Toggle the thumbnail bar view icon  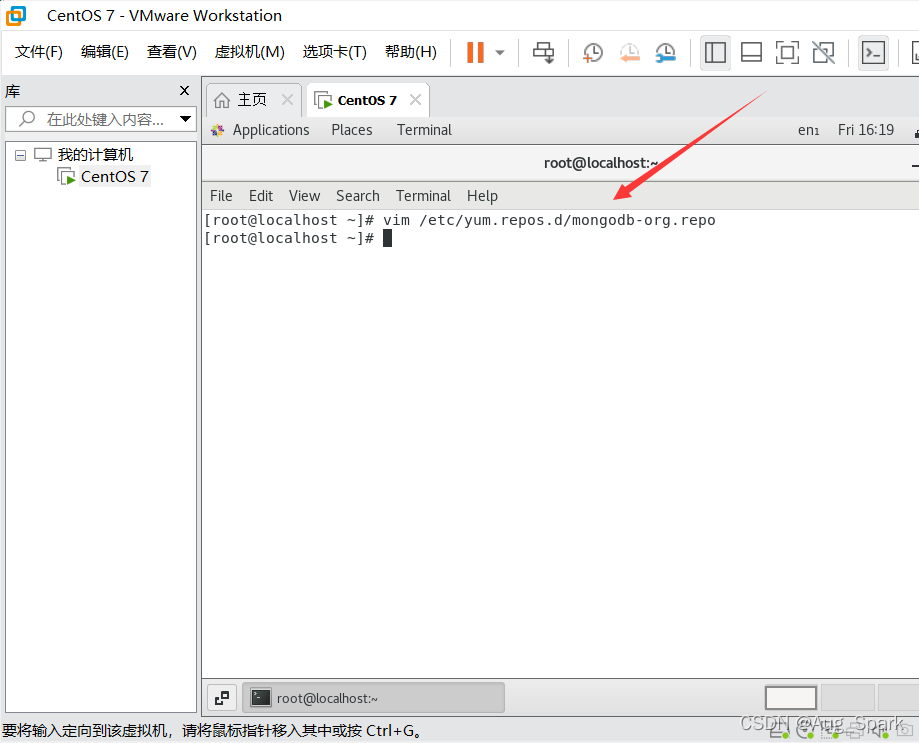tap(751, 52)
